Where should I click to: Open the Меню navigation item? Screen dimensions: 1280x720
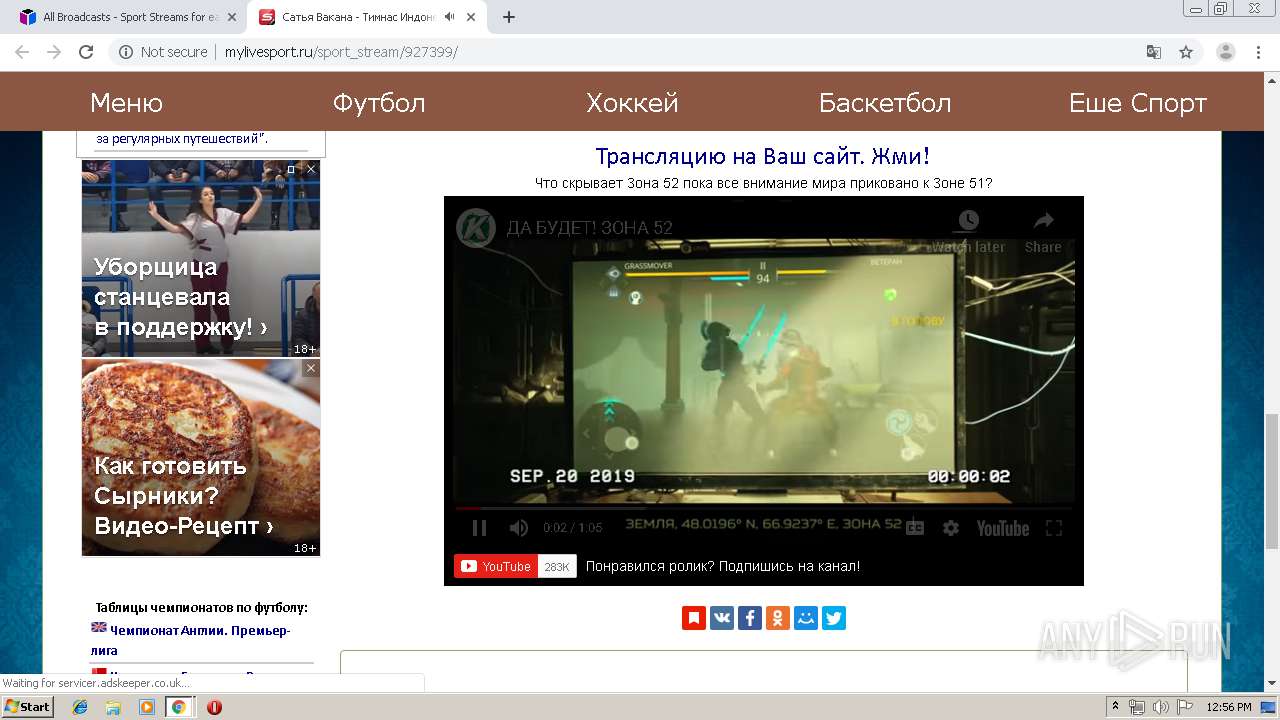click(126, 103)
